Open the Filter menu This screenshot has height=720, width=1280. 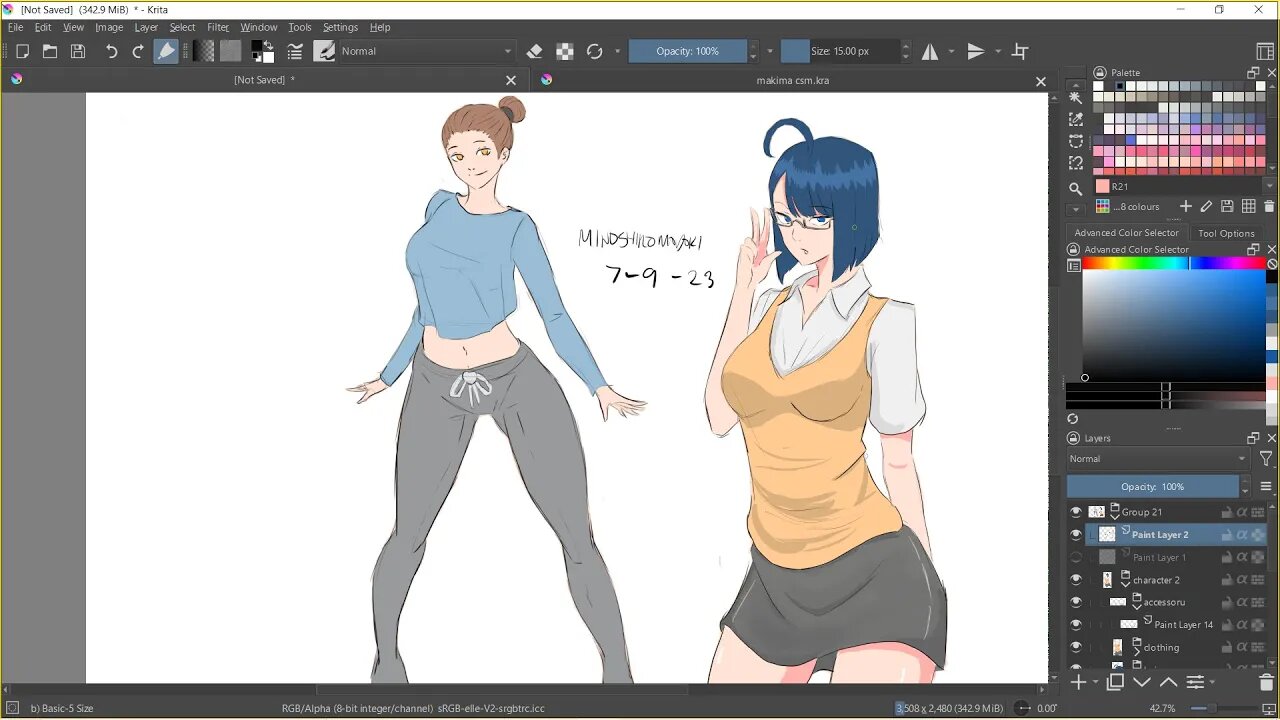[218, 27]
